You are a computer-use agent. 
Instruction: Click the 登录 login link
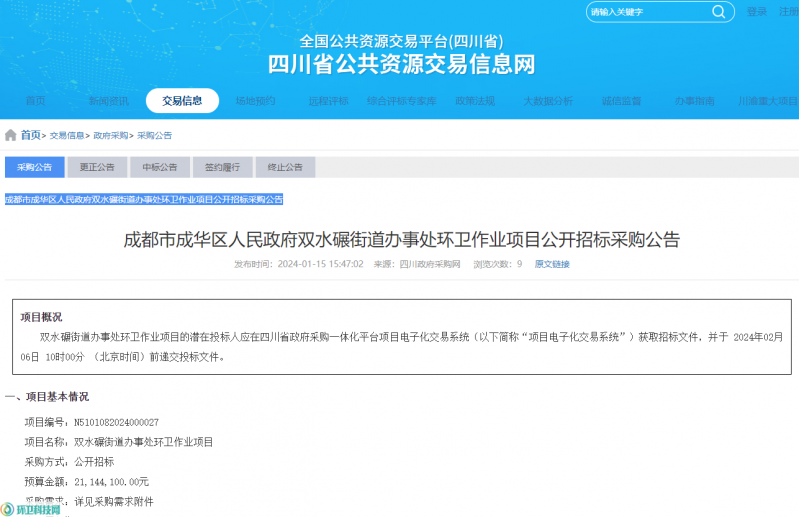pos(757,12)
